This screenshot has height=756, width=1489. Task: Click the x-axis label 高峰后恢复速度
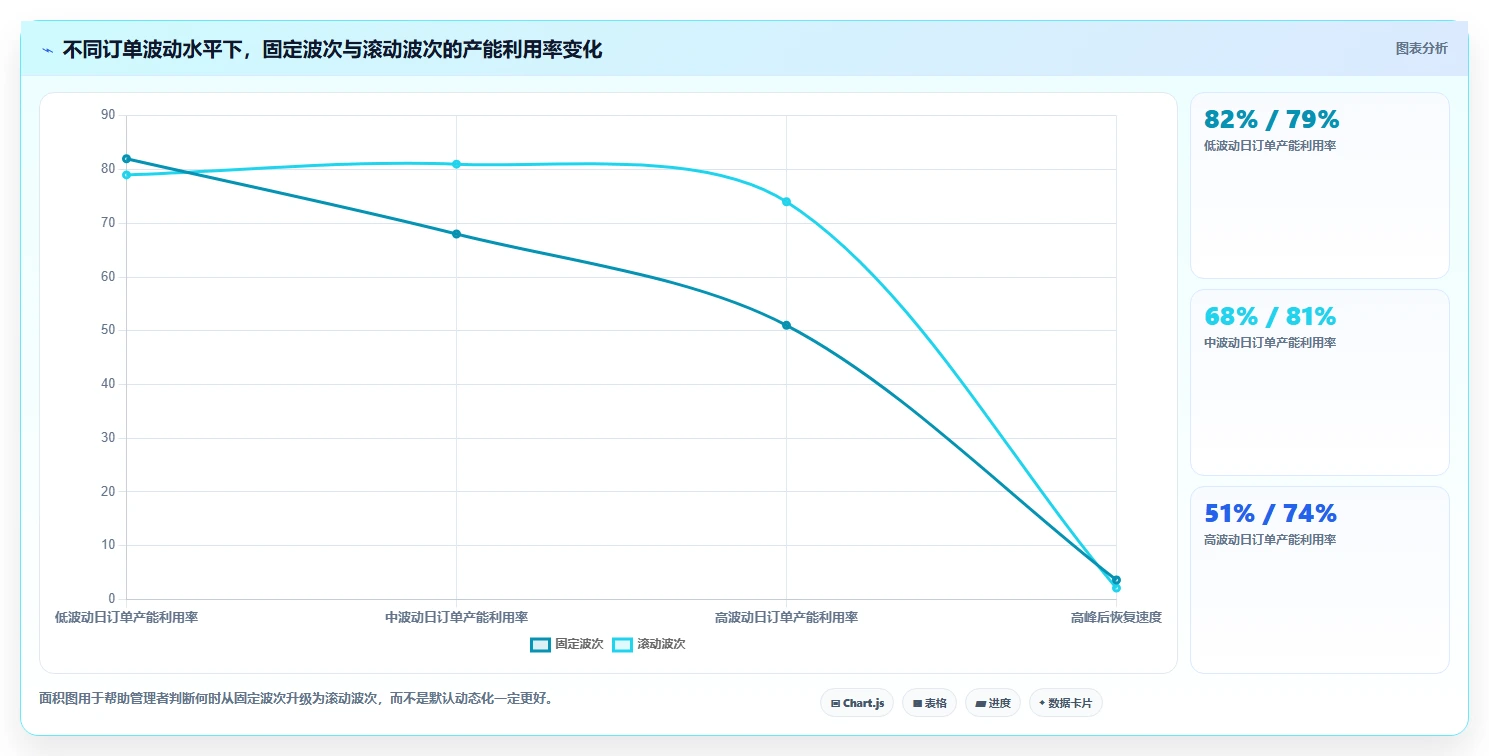1116,617
